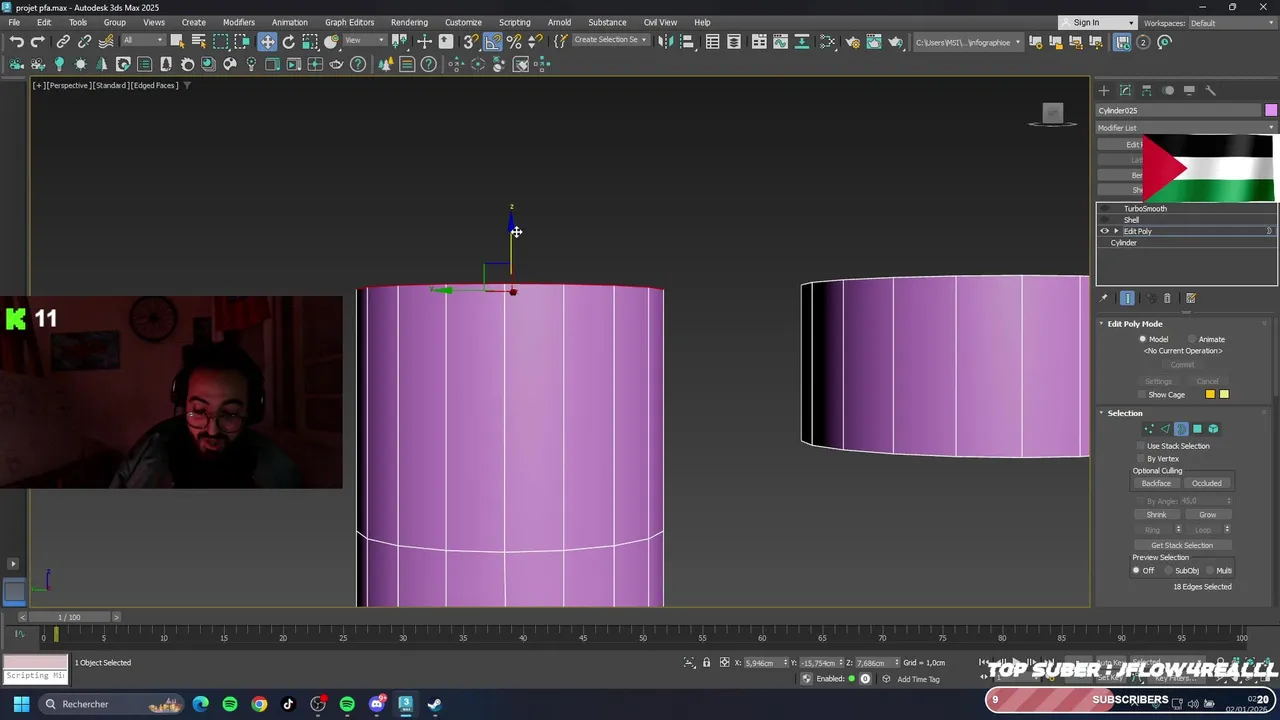
Task: Remove modifier with the trash icon
Action: coord(1167,298)
